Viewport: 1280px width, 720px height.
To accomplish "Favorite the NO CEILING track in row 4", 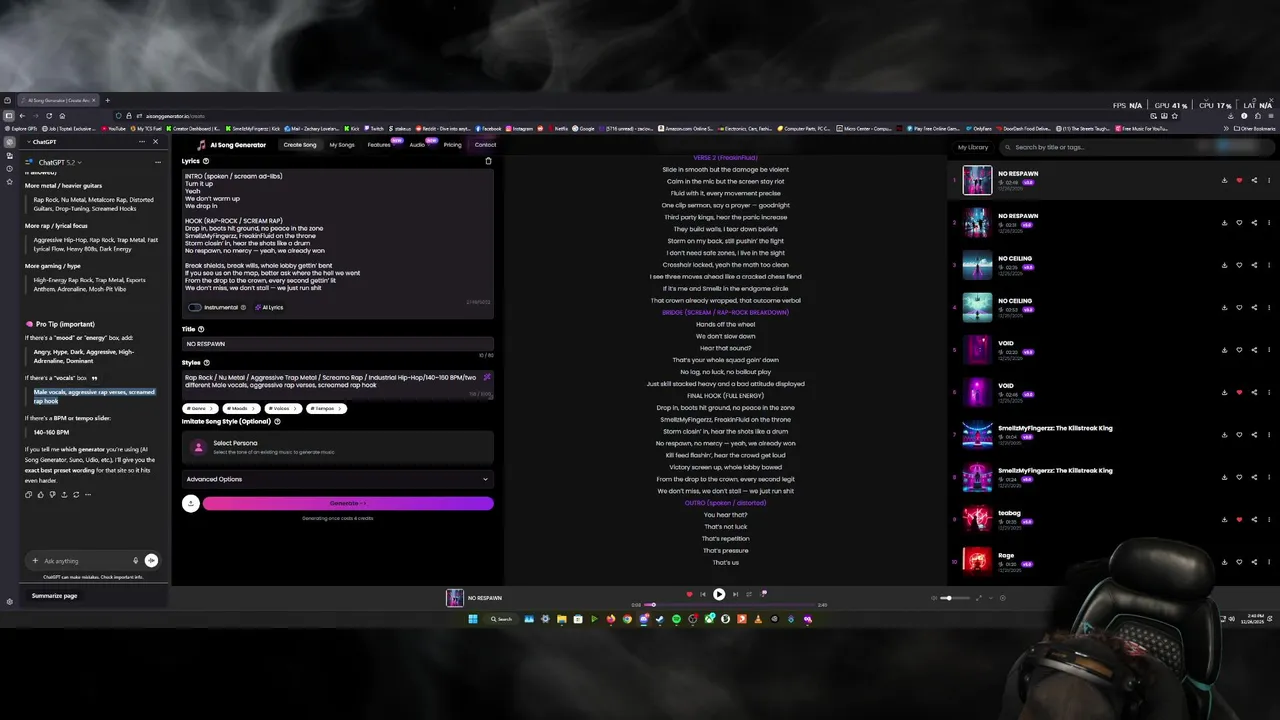I will [1239, 308].
